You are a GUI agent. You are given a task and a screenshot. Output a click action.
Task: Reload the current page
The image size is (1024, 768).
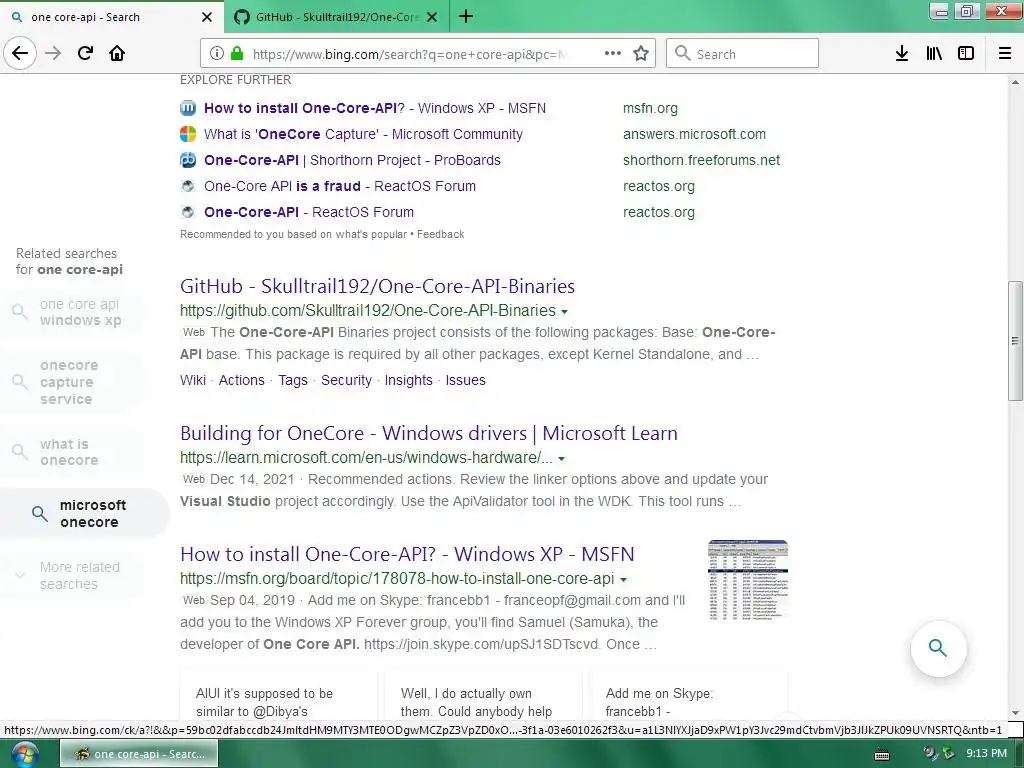click(x=85, y=53)
